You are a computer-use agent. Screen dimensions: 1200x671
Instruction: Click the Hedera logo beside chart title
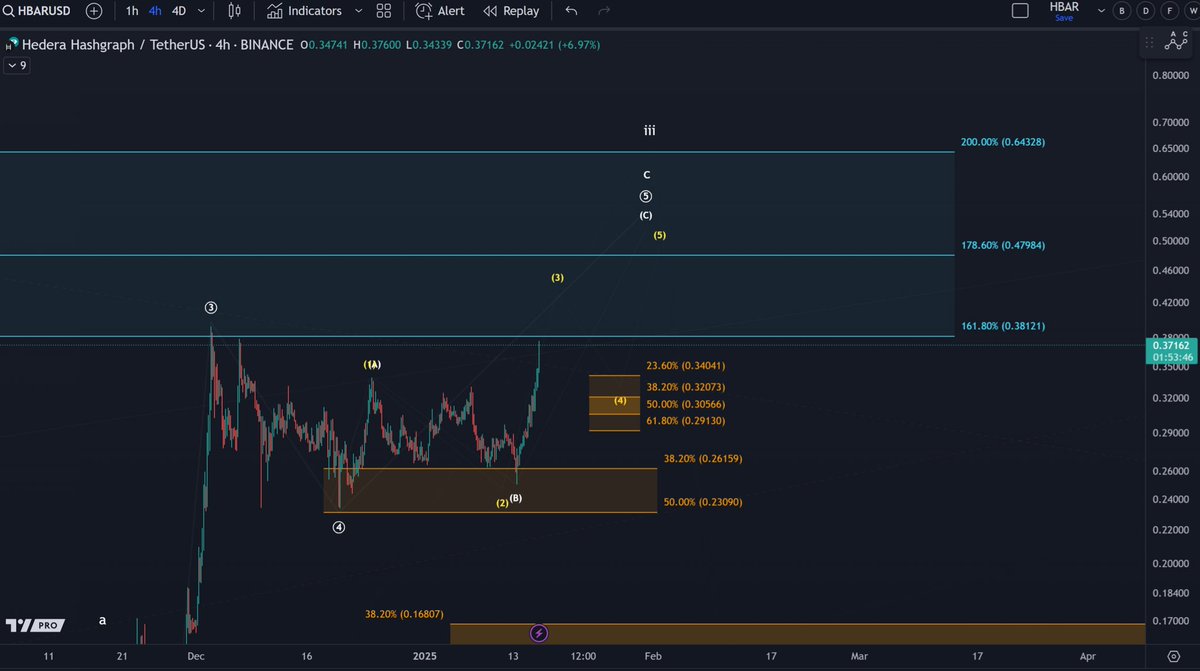pyautogui.click(x=11, y=45)
